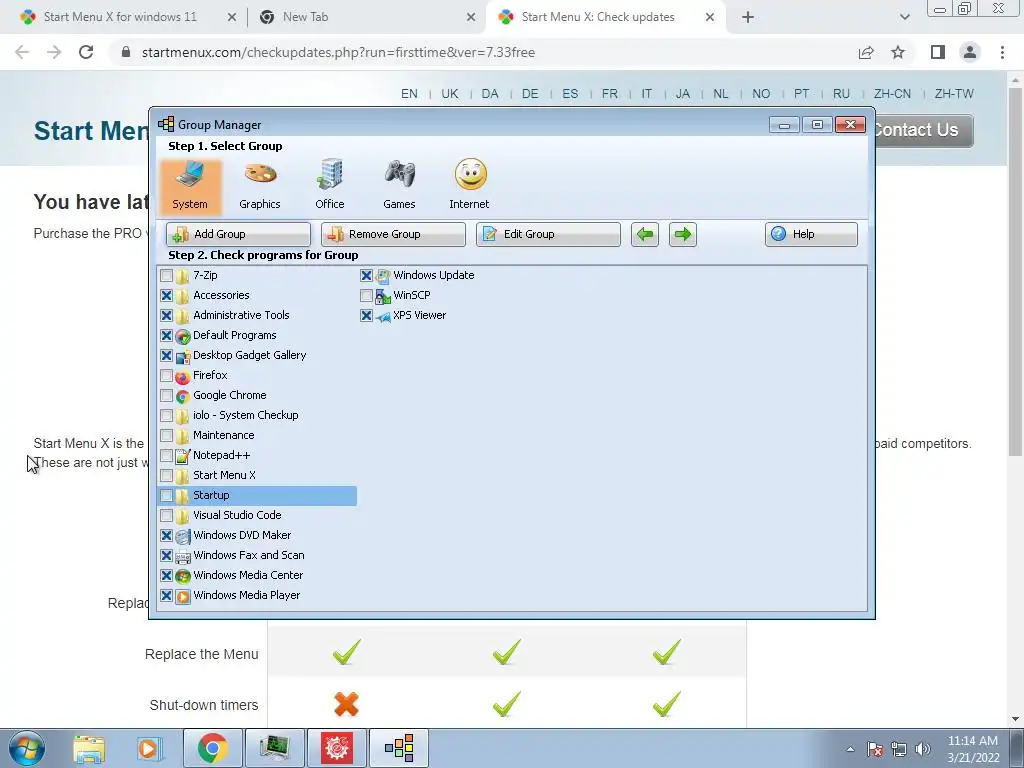Uncheck the Windows Update checkbox
The height and width of the screenshot is (768, 1024).
(x=366, y=276)
